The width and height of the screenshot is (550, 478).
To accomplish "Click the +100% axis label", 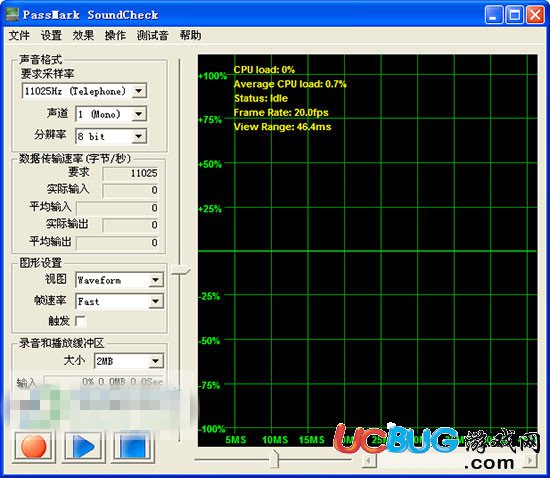I will click(213, 76).
